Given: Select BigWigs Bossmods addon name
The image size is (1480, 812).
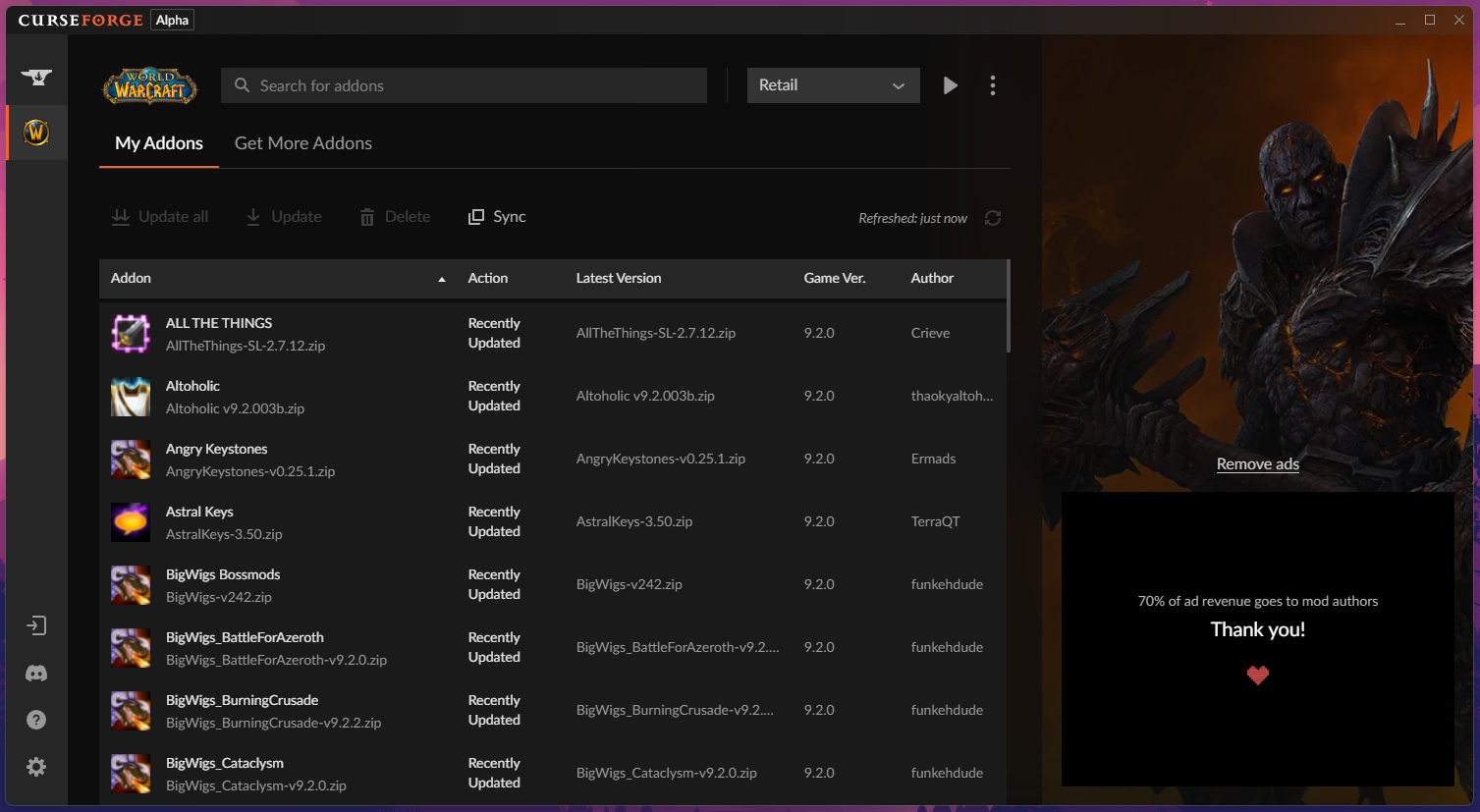Looking at the screenshot, I should (x=223, y=574).
